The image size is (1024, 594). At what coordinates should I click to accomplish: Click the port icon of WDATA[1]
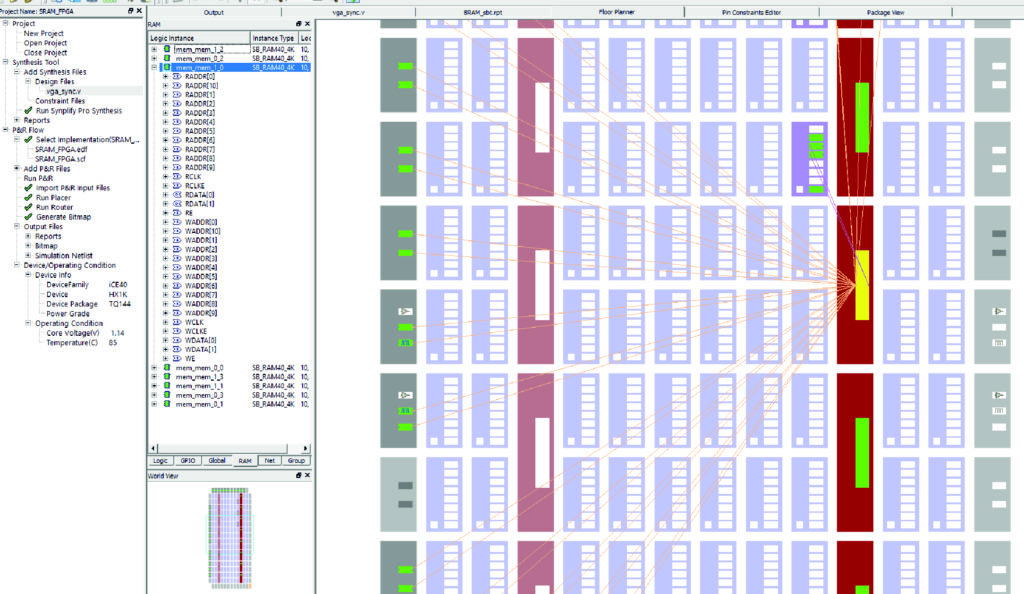click(x=177, y=349)
